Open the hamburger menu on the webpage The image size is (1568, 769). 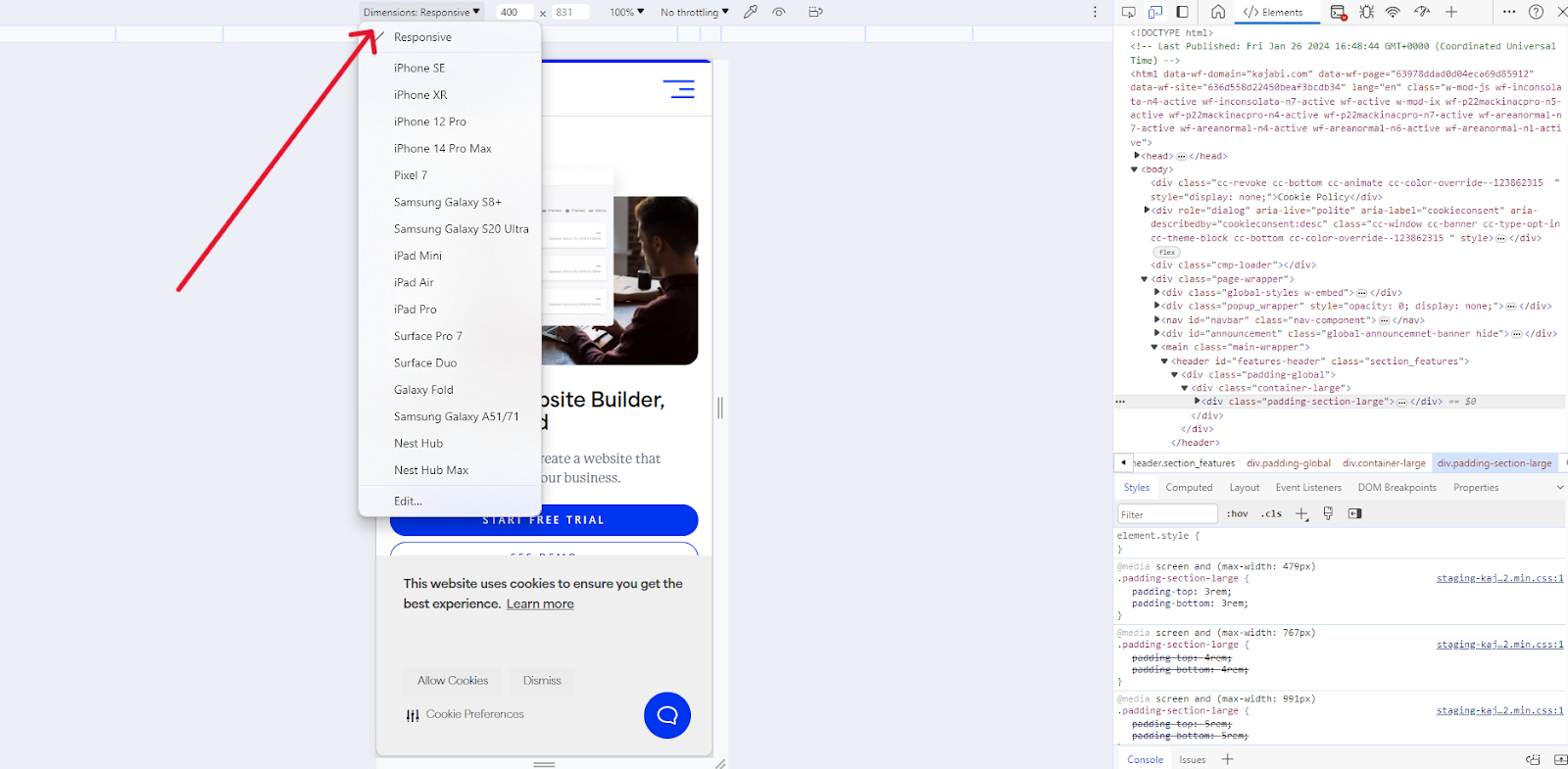(678, 89)
